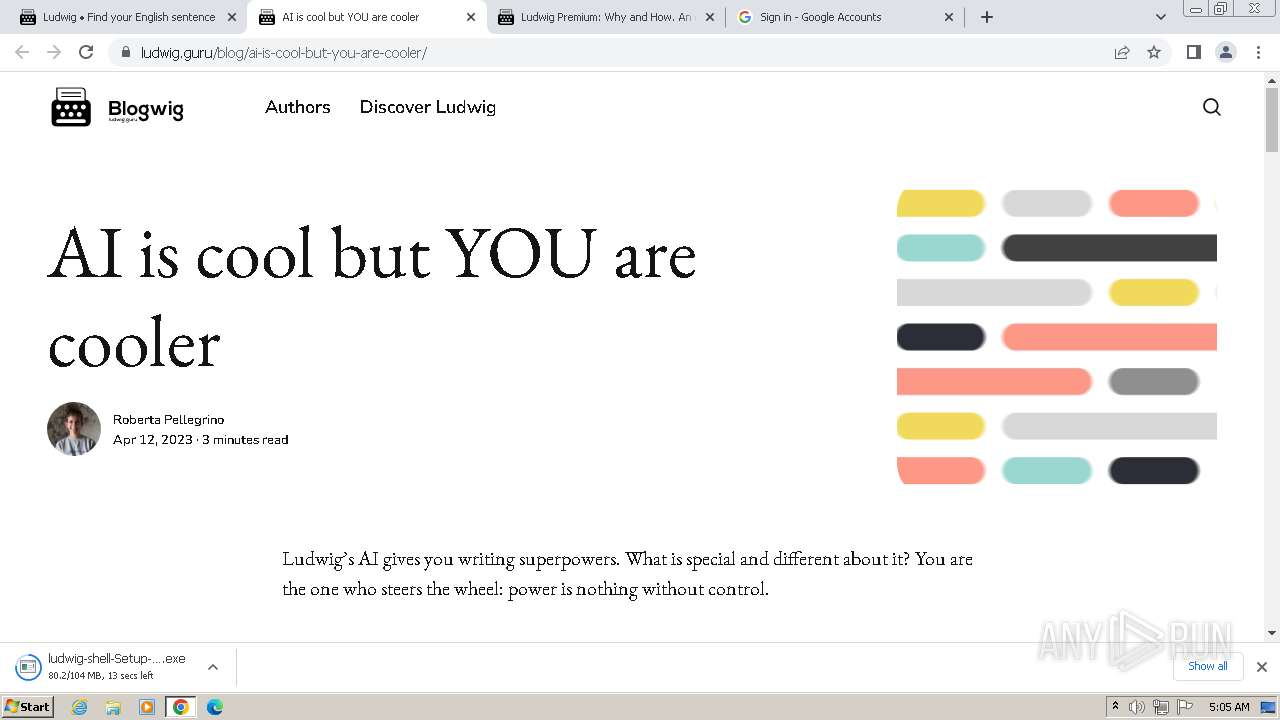The image size is (1280, 720).
Task: Close the 'AI is cool but YOU are cooler' tab
Action: coord(471,17)
